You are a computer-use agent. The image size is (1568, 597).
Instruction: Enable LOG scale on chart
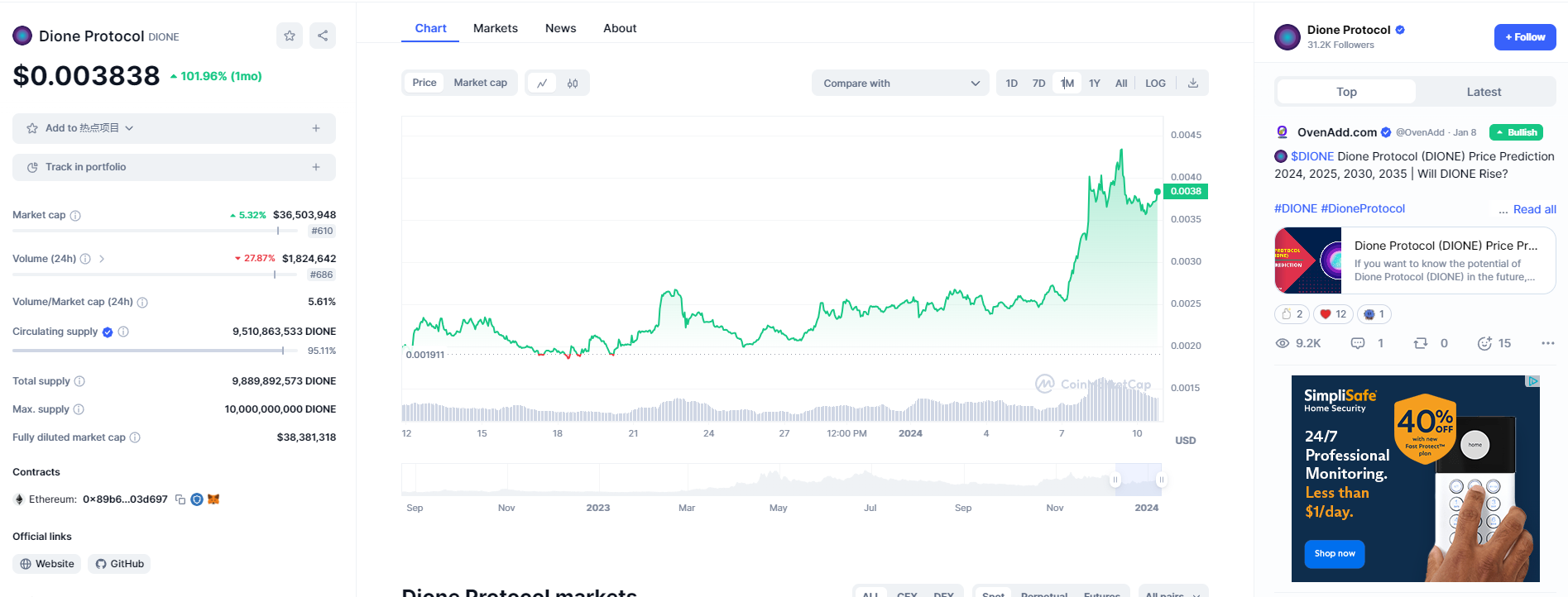point(1155,84)
